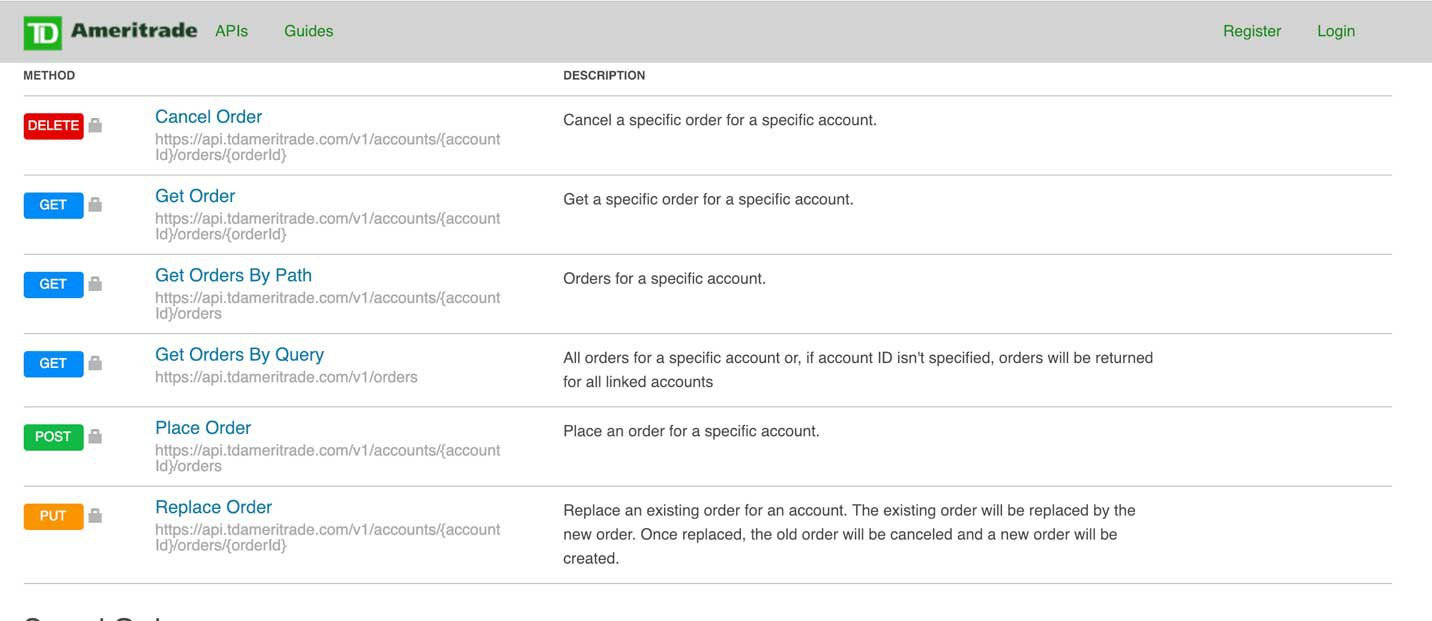1432x621 pixels.
Task: Click the Replace Order endpoint URL
Action: click(x=328, y=537)
